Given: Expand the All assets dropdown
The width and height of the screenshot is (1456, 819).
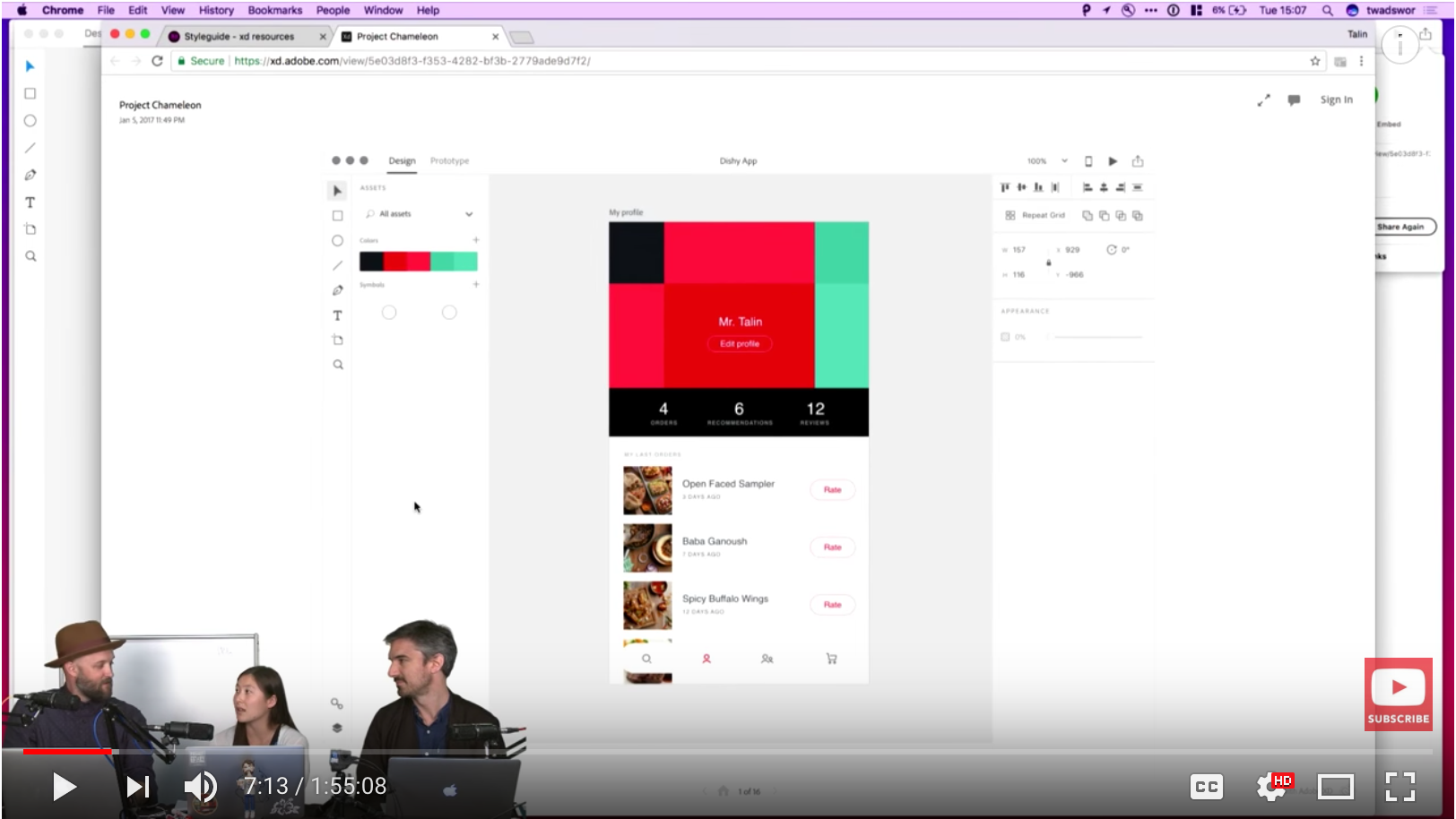Looking at the screenshot, I should pyautogui.click(x=469, y=214).
